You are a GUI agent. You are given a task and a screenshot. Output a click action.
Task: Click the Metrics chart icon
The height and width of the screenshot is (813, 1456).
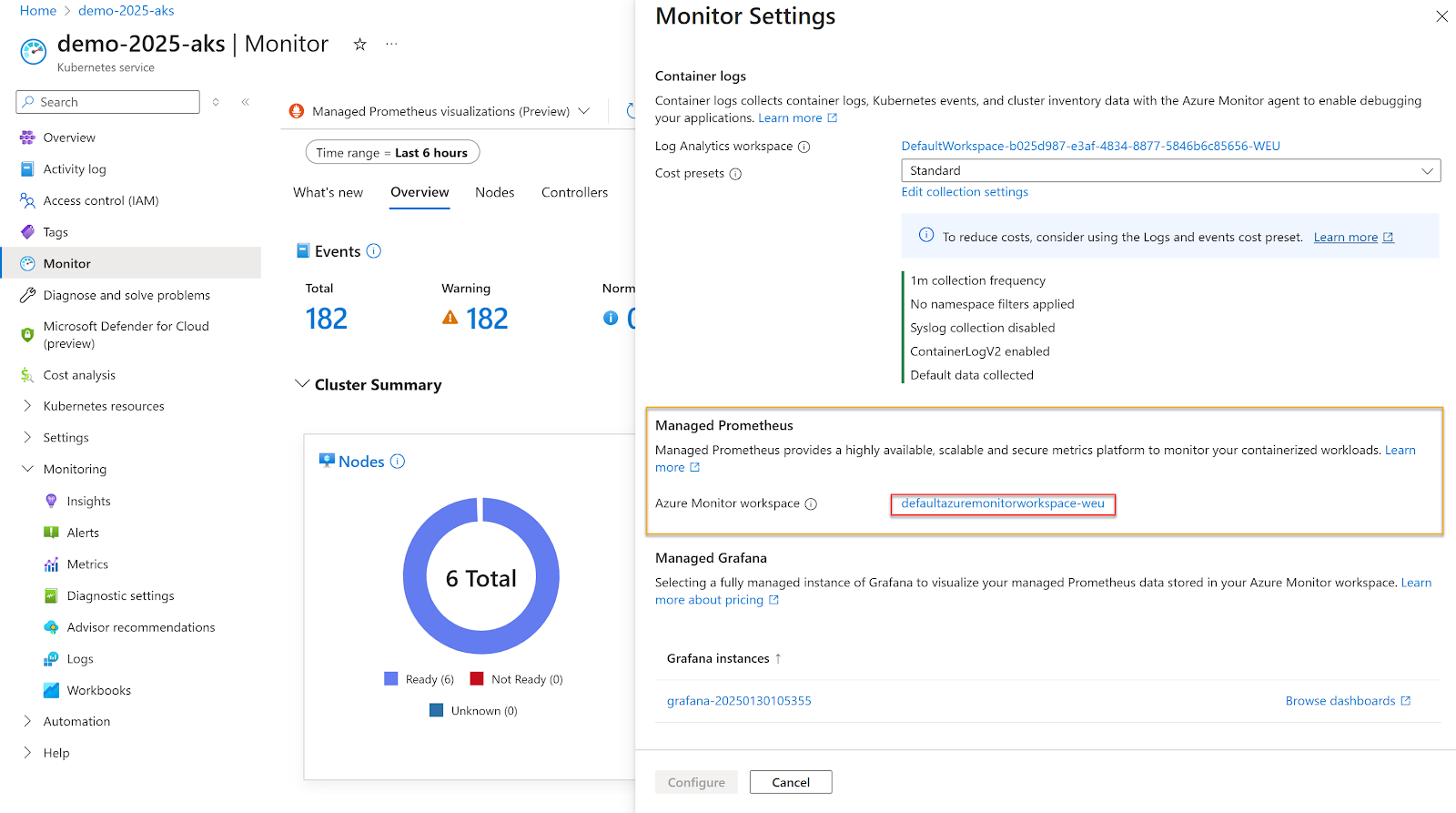(x=51, y=564)
